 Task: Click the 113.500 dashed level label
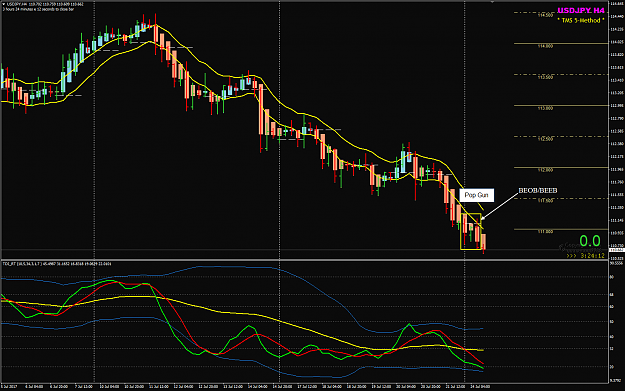click(x=545, y=77)
